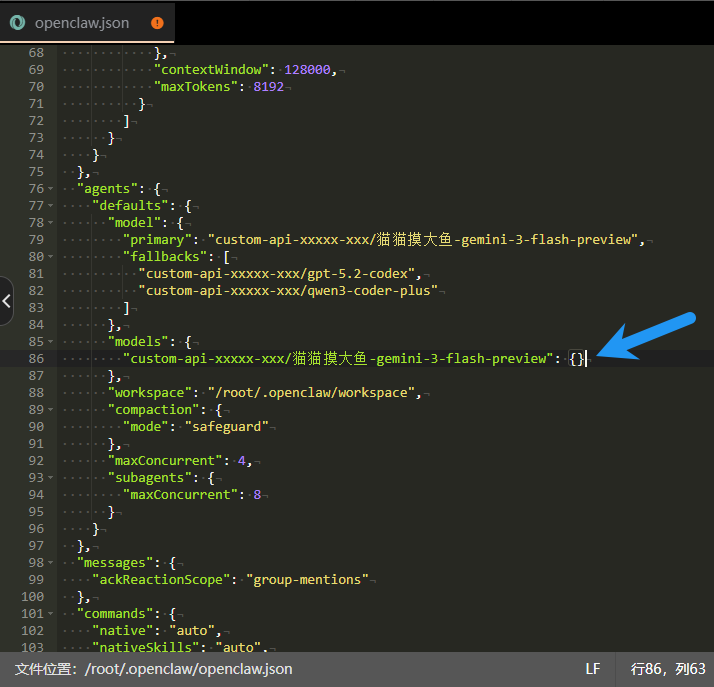Click the orange unsaved-changes indicator on the tab
714x687 pixels.
coord(157,22)
